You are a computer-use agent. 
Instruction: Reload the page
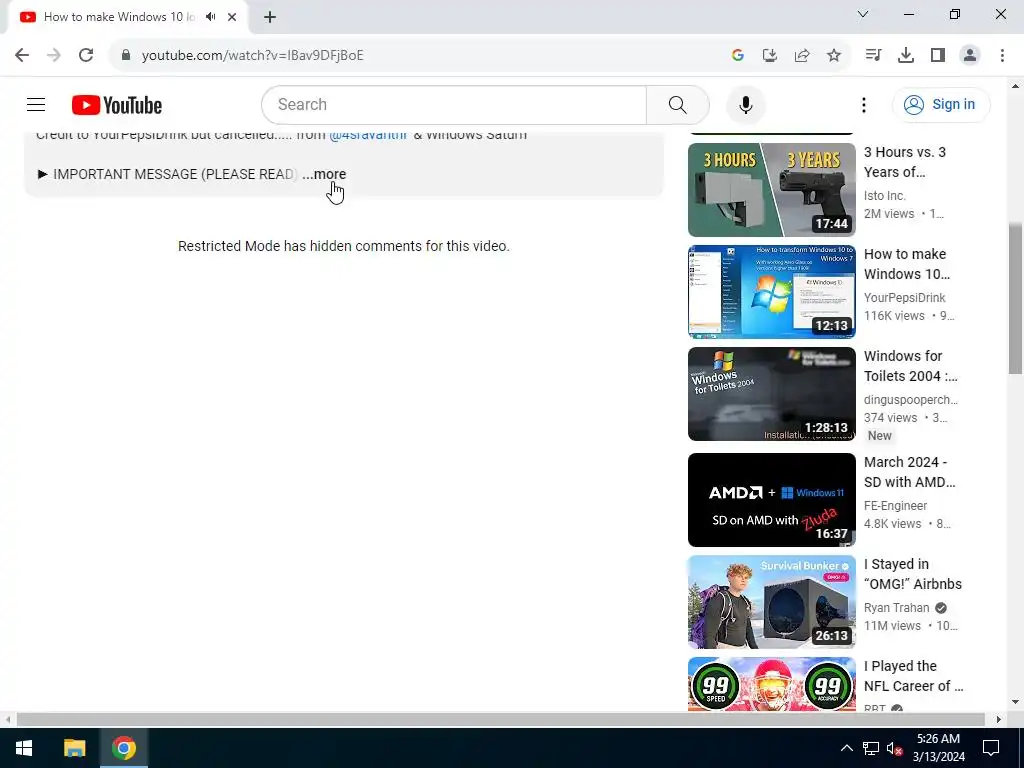(x=86, y=55)
